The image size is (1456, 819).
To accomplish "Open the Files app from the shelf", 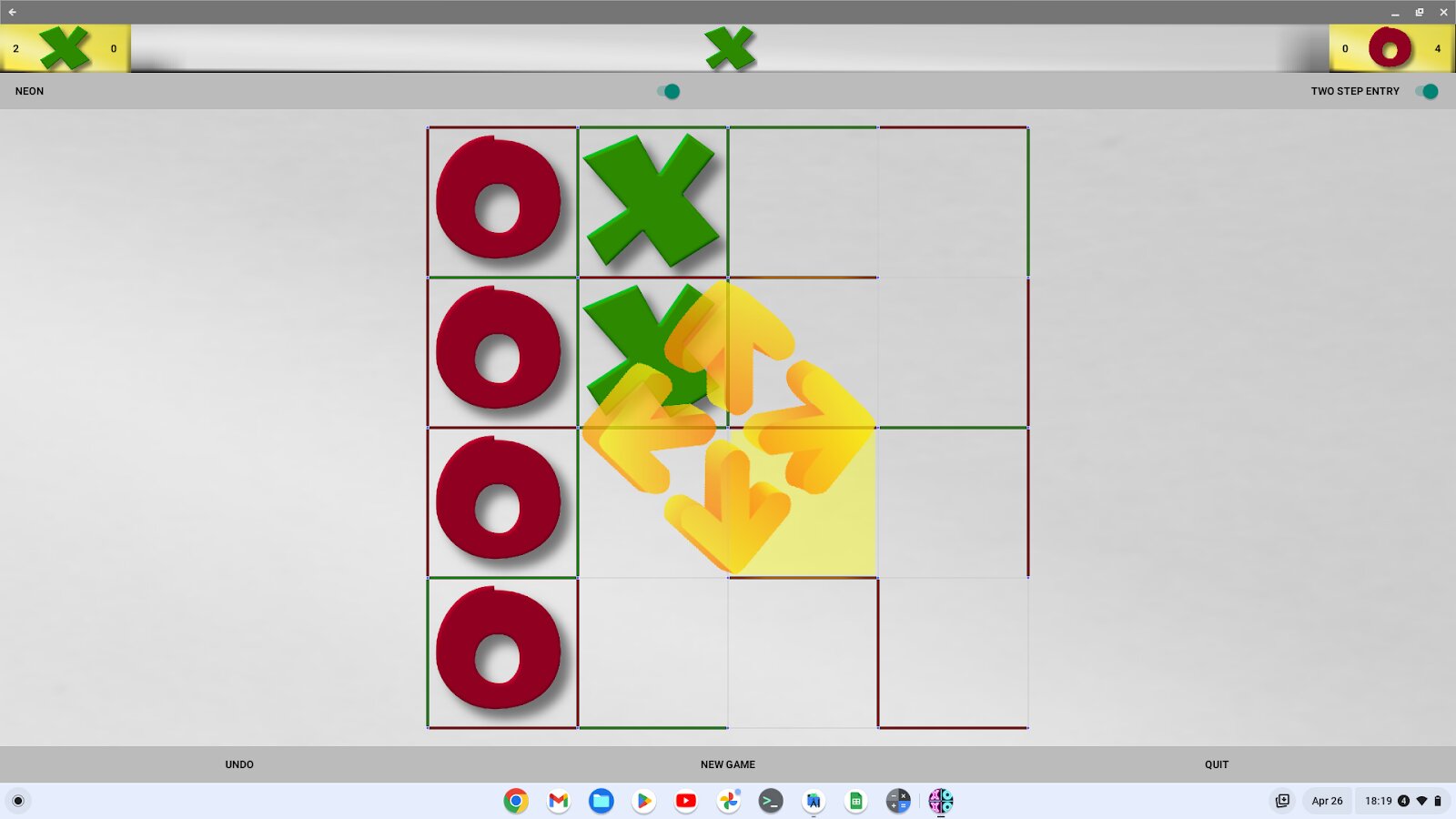I will pyautogui.click(x=601, y=801).
